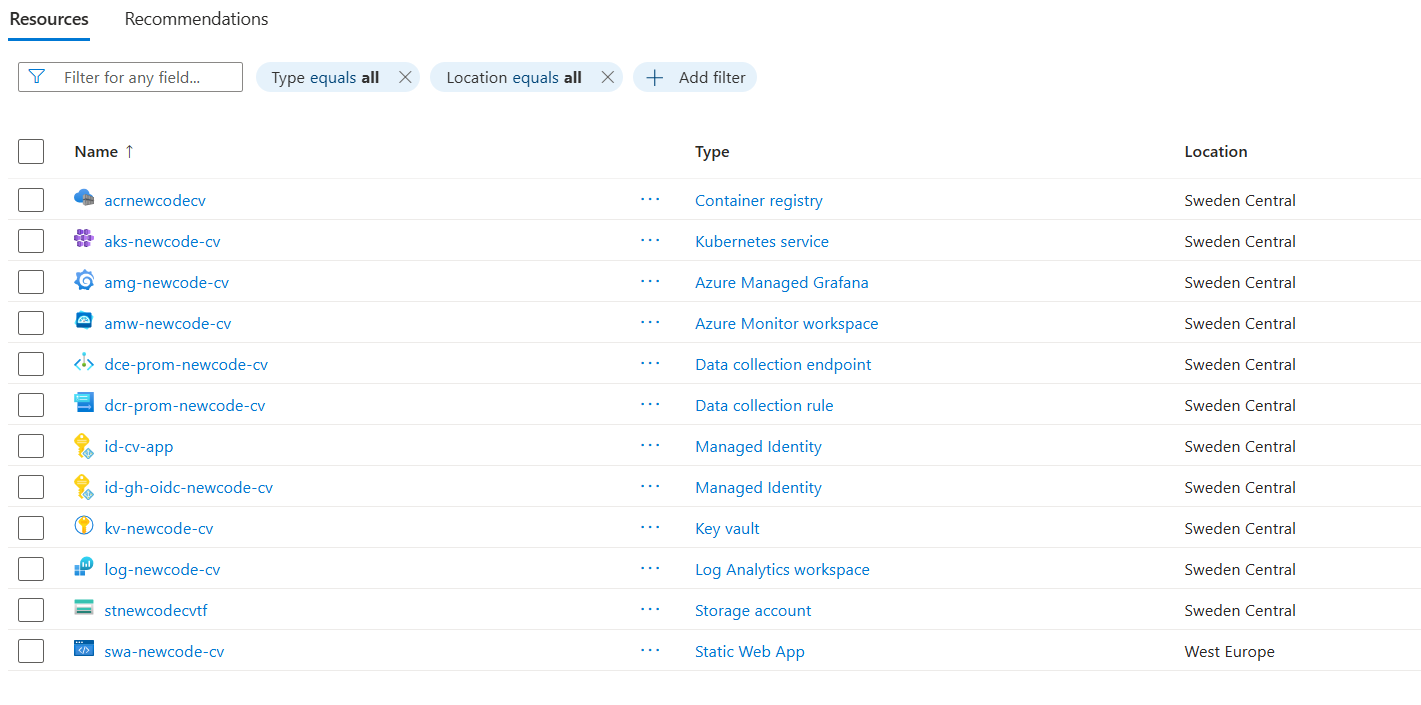Click the stnewcodecvtf storage account icon
This screenshot has height=705, width=1421.
[84, 609]
